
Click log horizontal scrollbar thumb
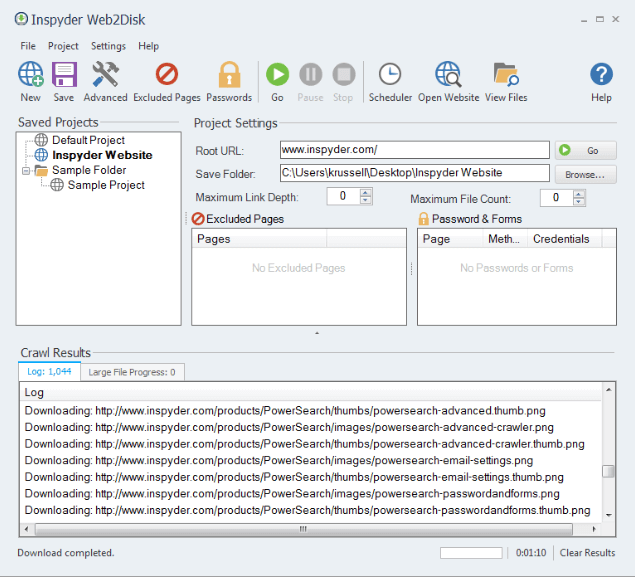pyautogui.click(x=304, y=529)
